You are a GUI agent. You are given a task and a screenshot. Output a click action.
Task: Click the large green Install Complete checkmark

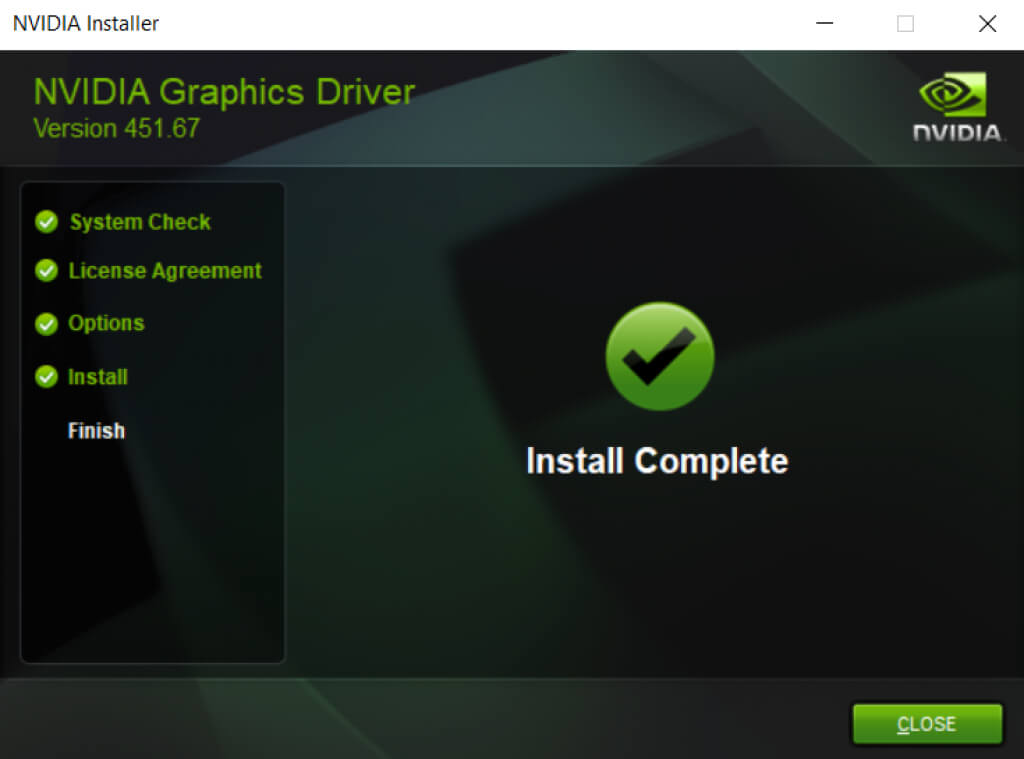point(660,356)
